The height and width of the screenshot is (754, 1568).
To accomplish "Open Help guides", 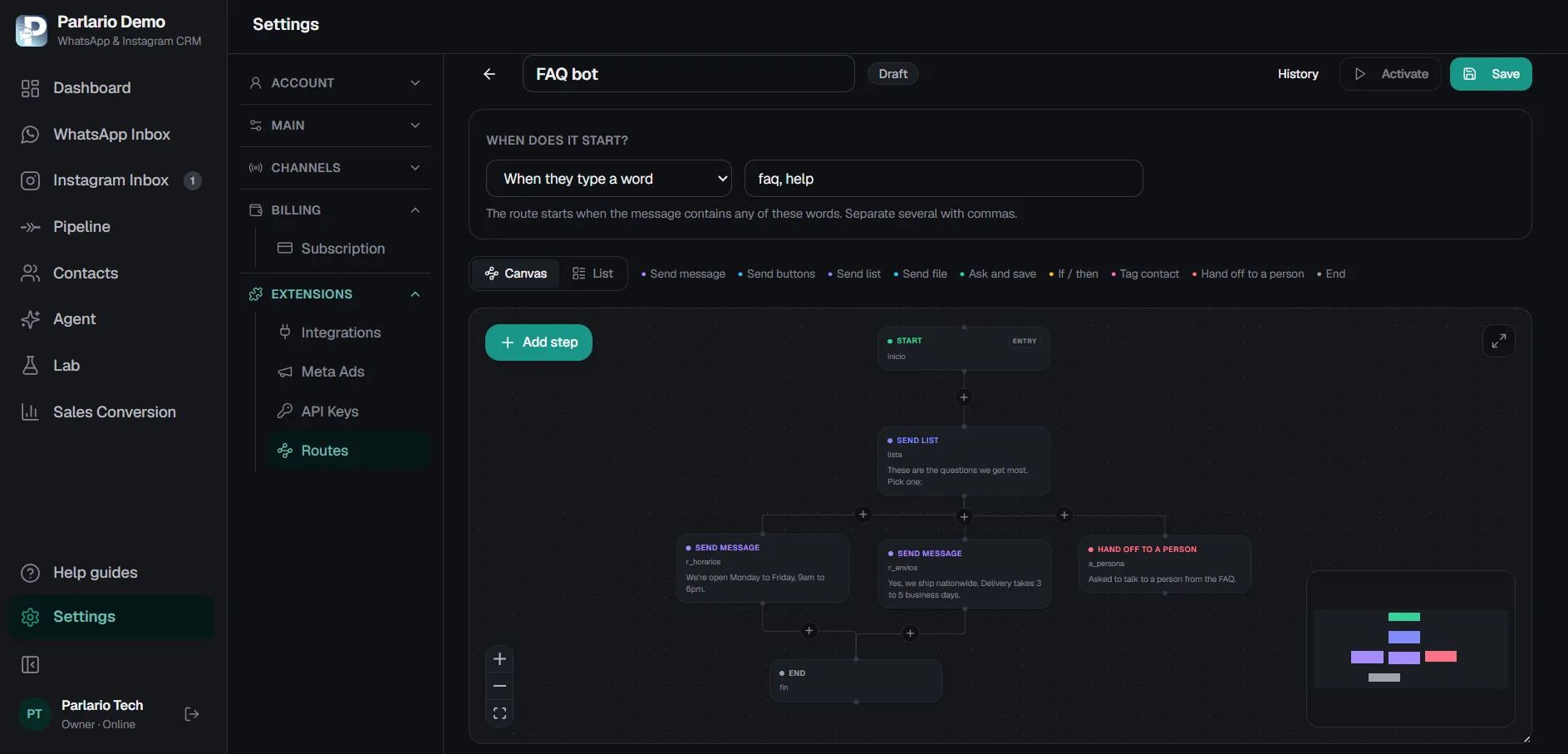I will (x=111, y=573).
